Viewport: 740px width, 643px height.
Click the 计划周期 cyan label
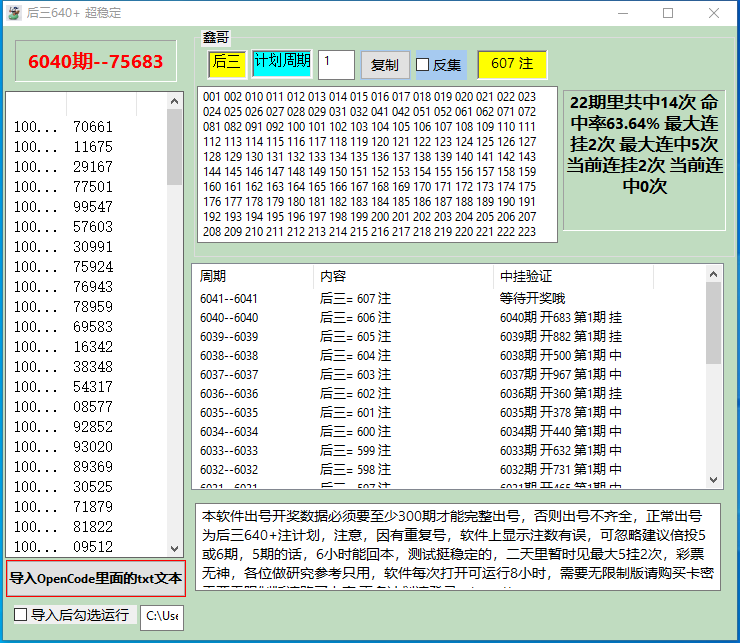282,63
